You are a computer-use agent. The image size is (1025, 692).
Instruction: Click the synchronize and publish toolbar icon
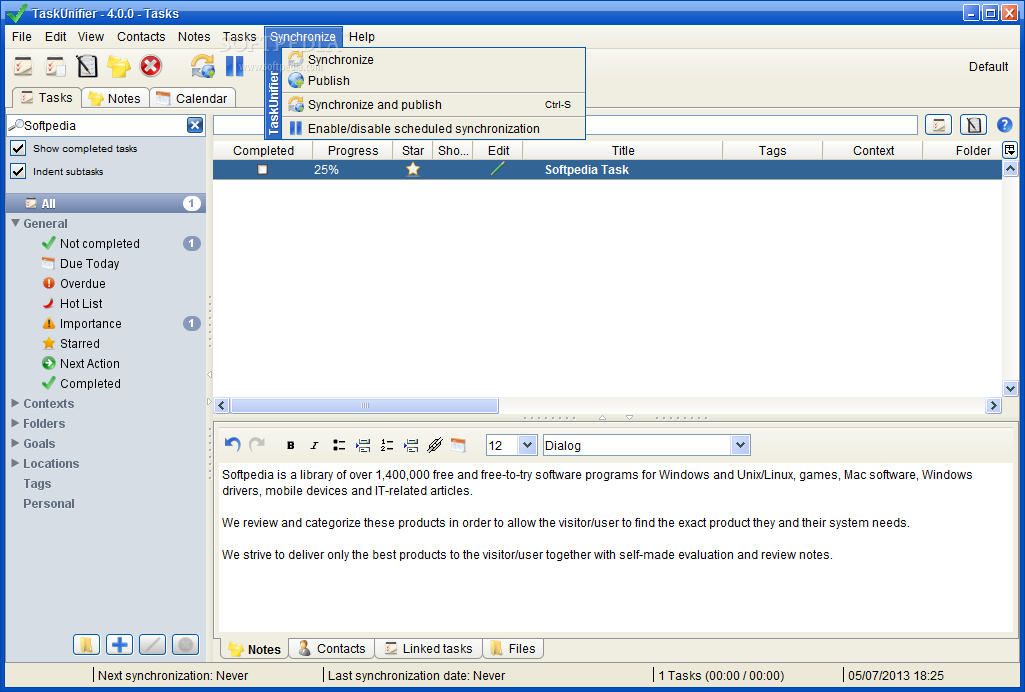[203, 66]
